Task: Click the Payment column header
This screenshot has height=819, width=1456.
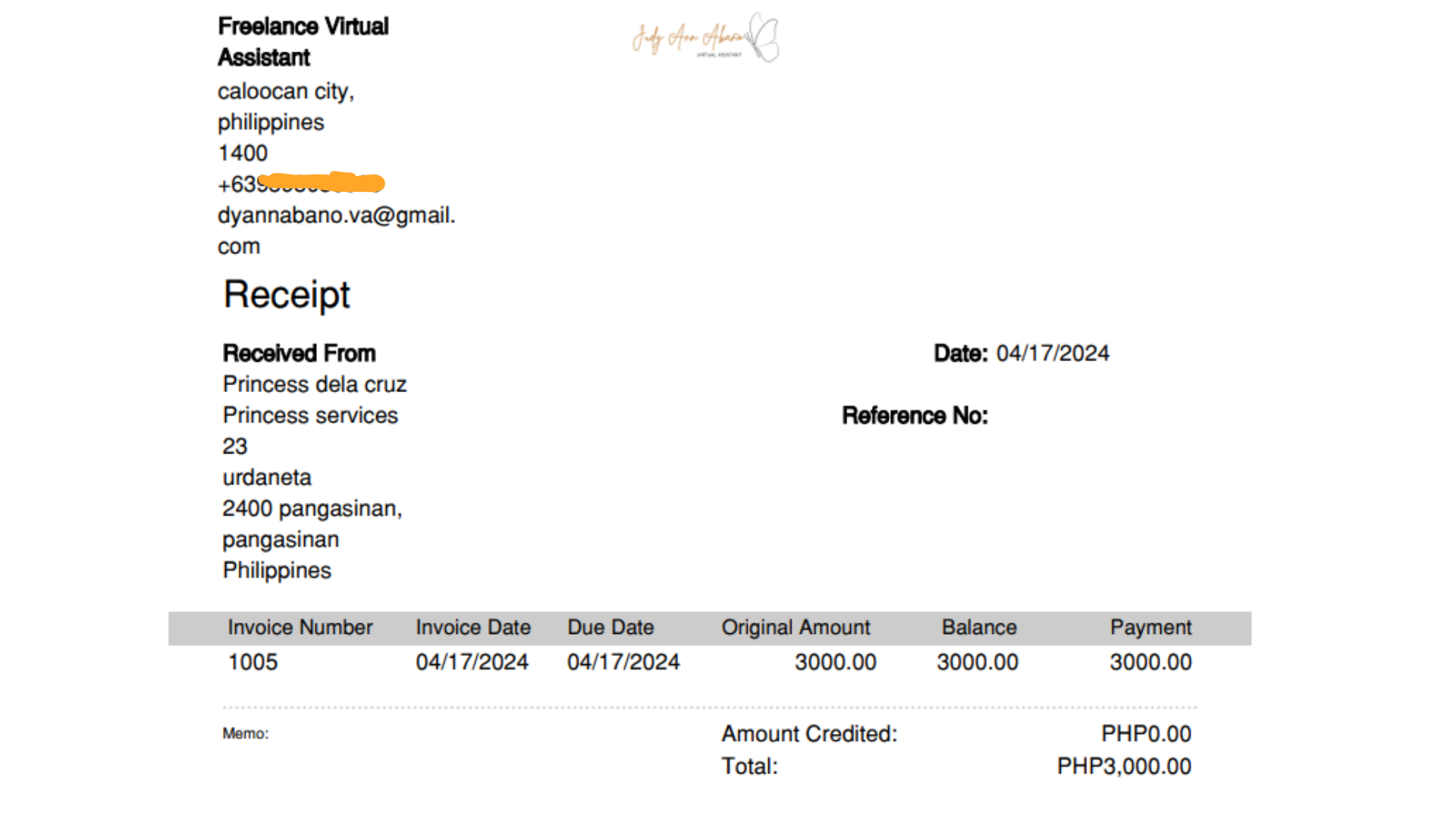Action: point(1150,628)
